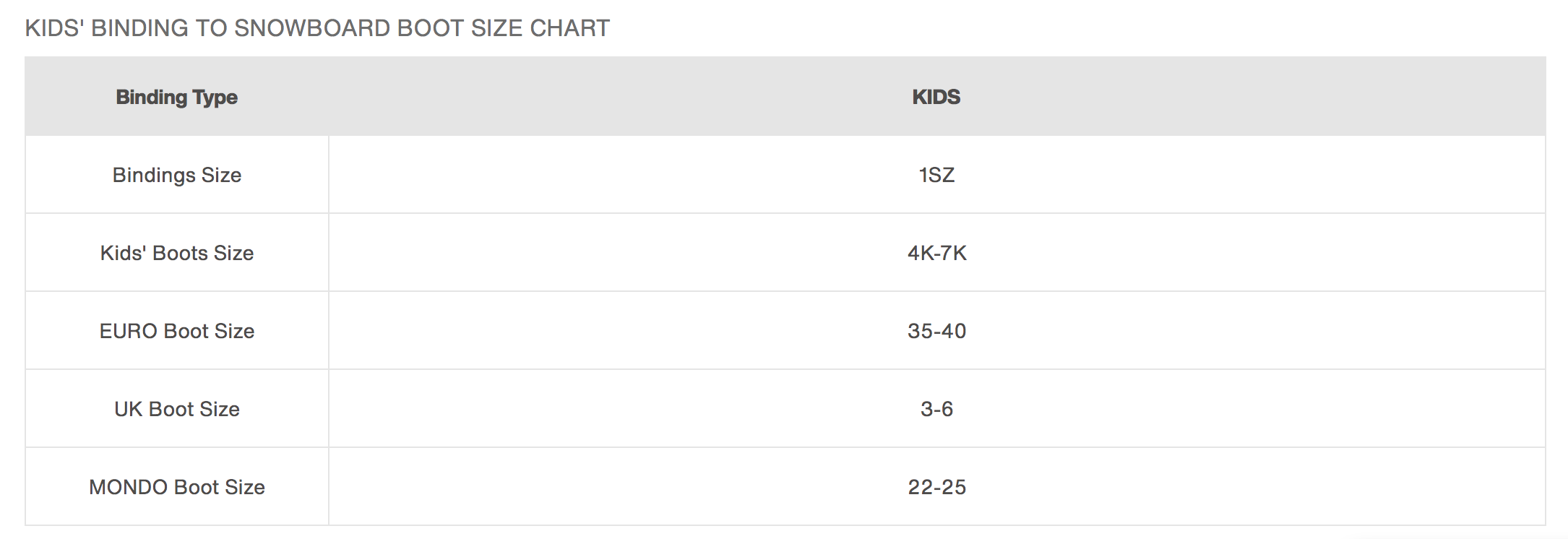Screen dimensions: 1568x539
Task: Click the KIDS column header
Action: [x=936, y=97]
